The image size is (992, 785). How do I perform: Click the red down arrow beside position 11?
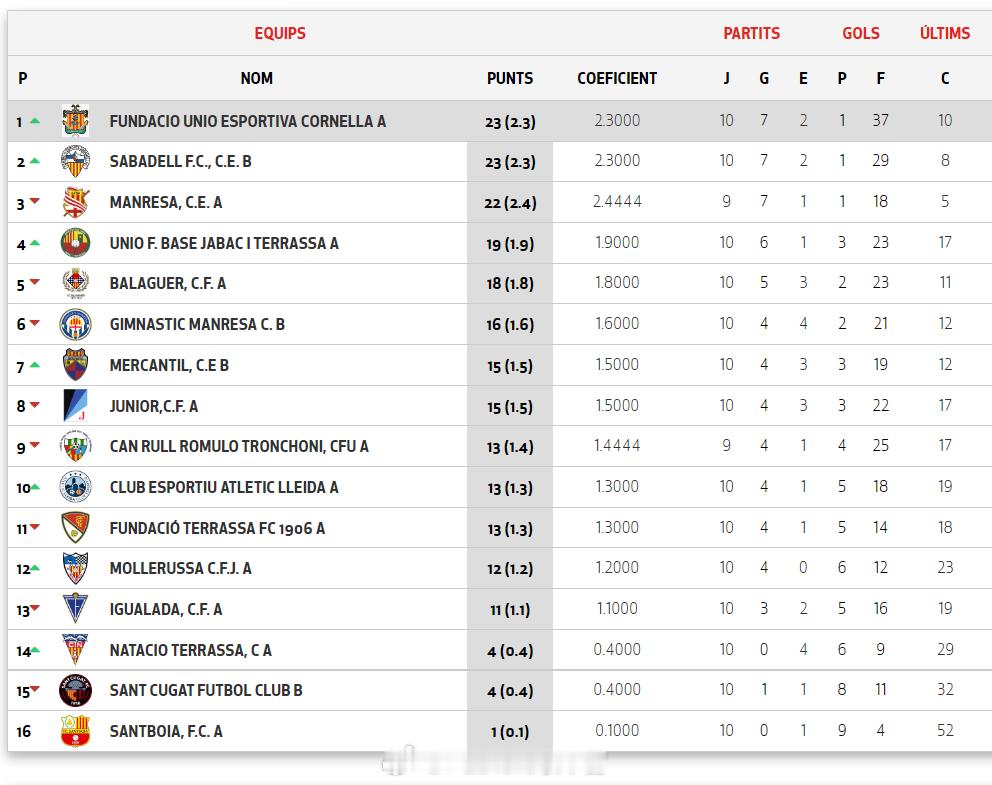(35, 526)
